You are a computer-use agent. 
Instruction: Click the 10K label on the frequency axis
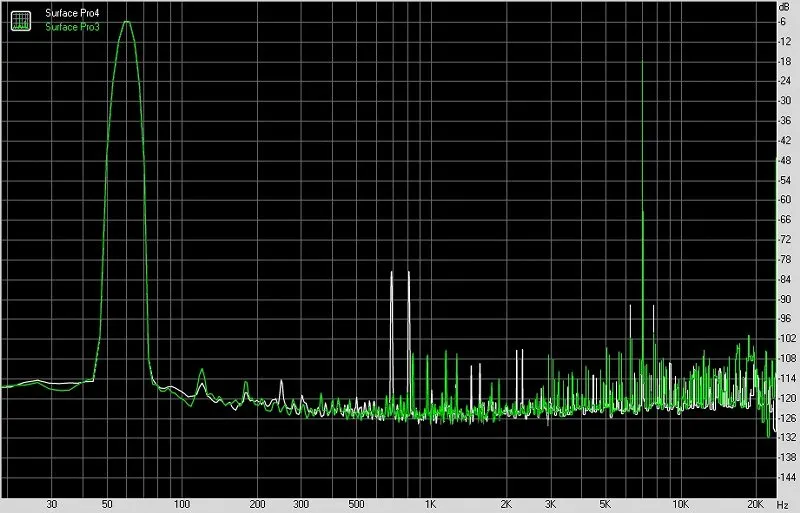tap(680, 504)
